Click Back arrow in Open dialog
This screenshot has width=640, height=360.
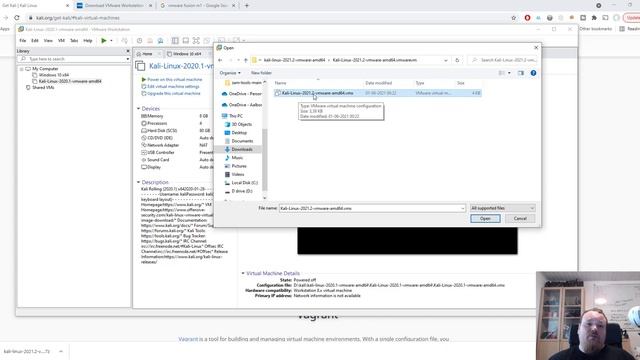click(220, 60)
